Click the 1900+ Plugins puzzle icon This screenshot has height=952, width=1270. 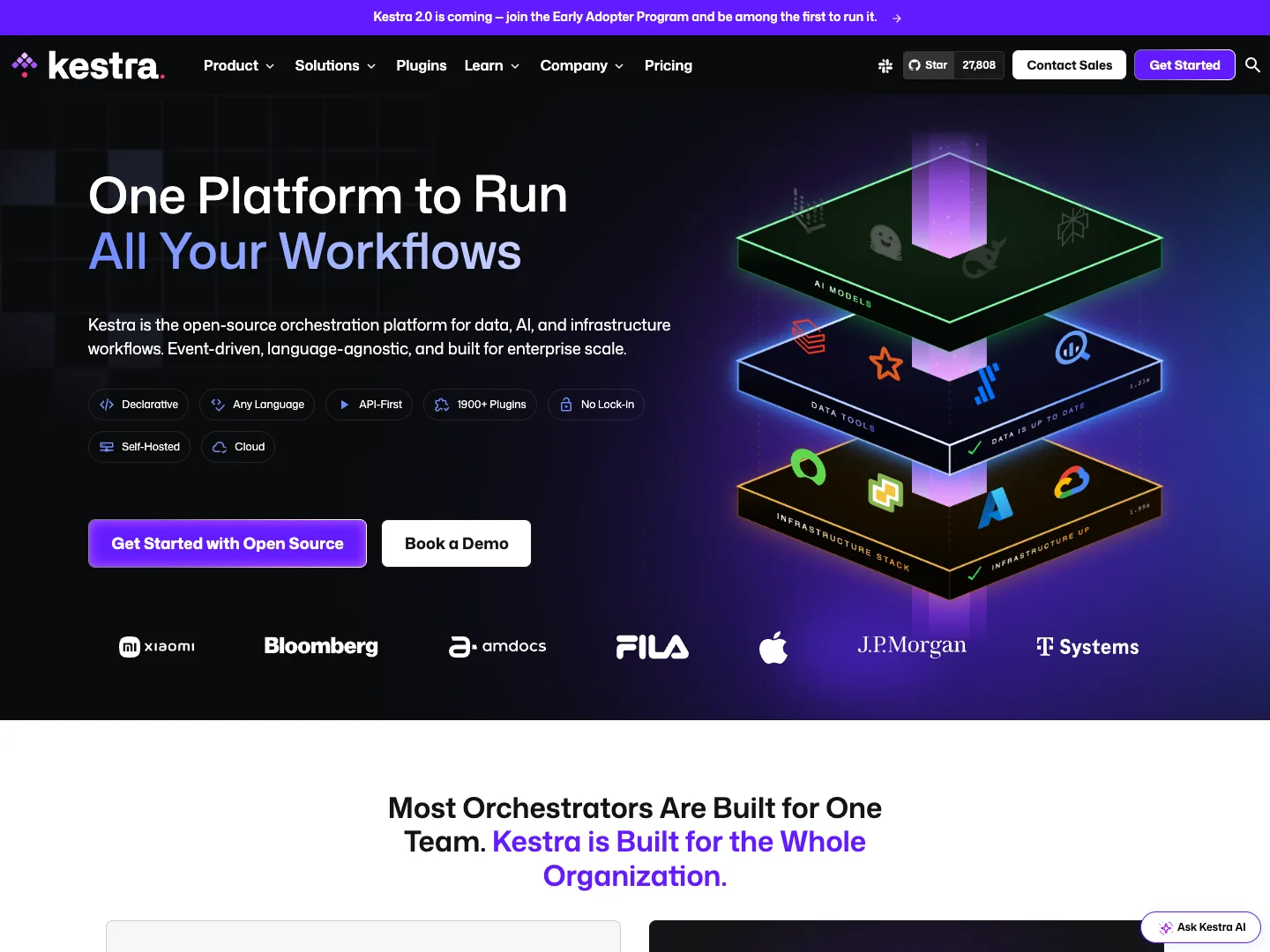[442, 405]
